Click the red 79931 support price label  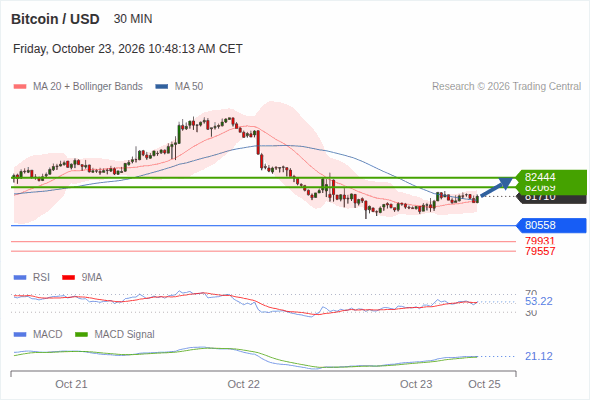[x=540, y=241]
